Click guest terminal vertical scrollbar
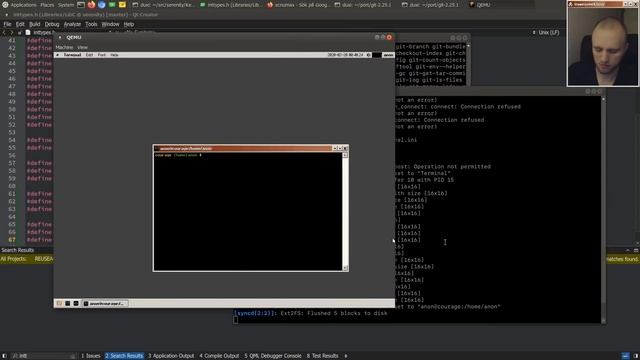640x360 pixels. pyautogui.click(x=345, y=211)
